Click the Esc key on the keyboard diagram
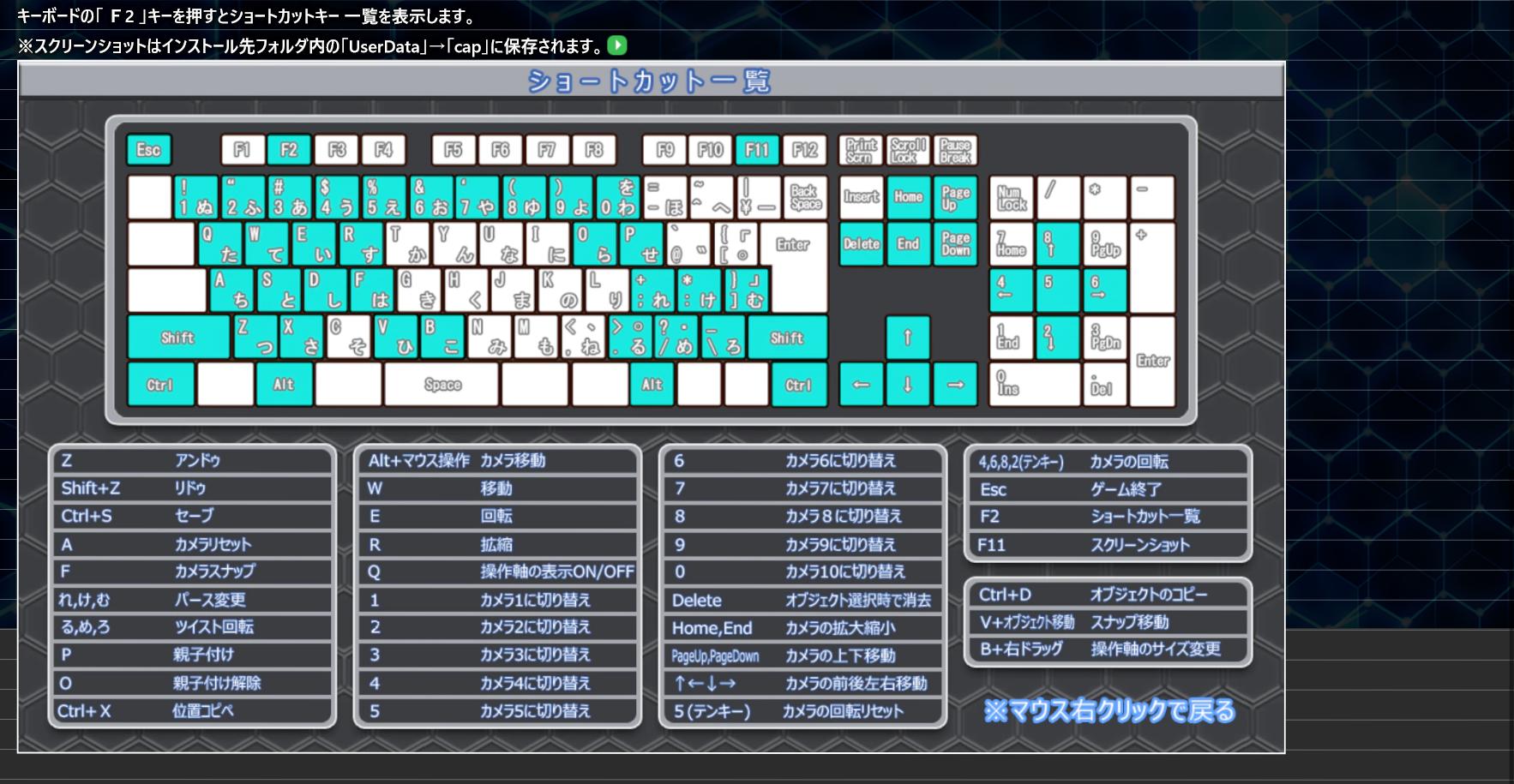 point(148,150)
